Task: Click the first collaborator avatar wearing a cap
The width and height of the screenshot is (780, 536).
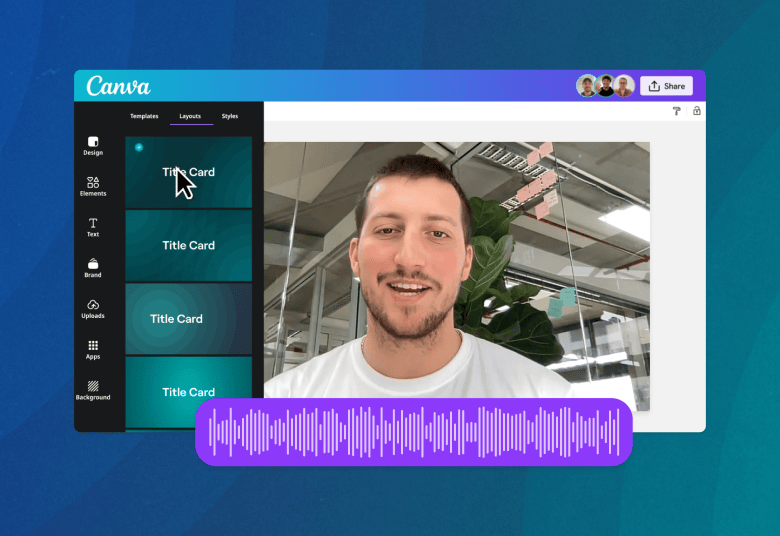Action: [587, 86]
